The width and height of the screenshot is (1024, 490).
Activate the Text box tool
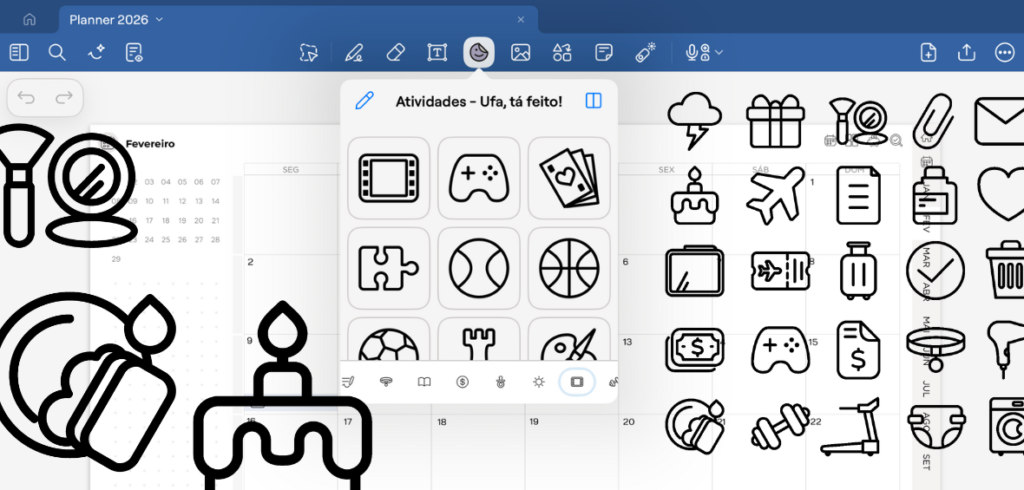point(437,52)
